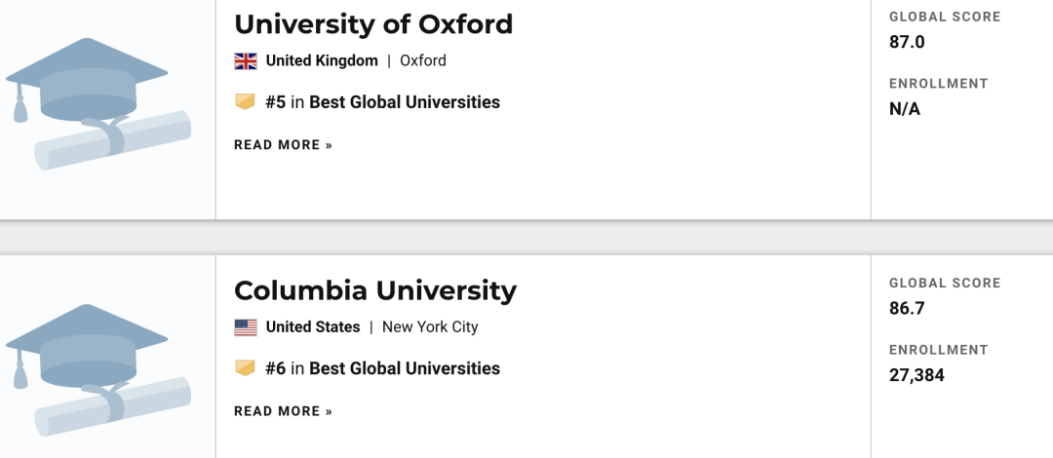Image resolution: width=1053 pixels, height=458 pixels.
Task: Click the United States flag icon
Action: pyautogui.click(x=245, y=327)
